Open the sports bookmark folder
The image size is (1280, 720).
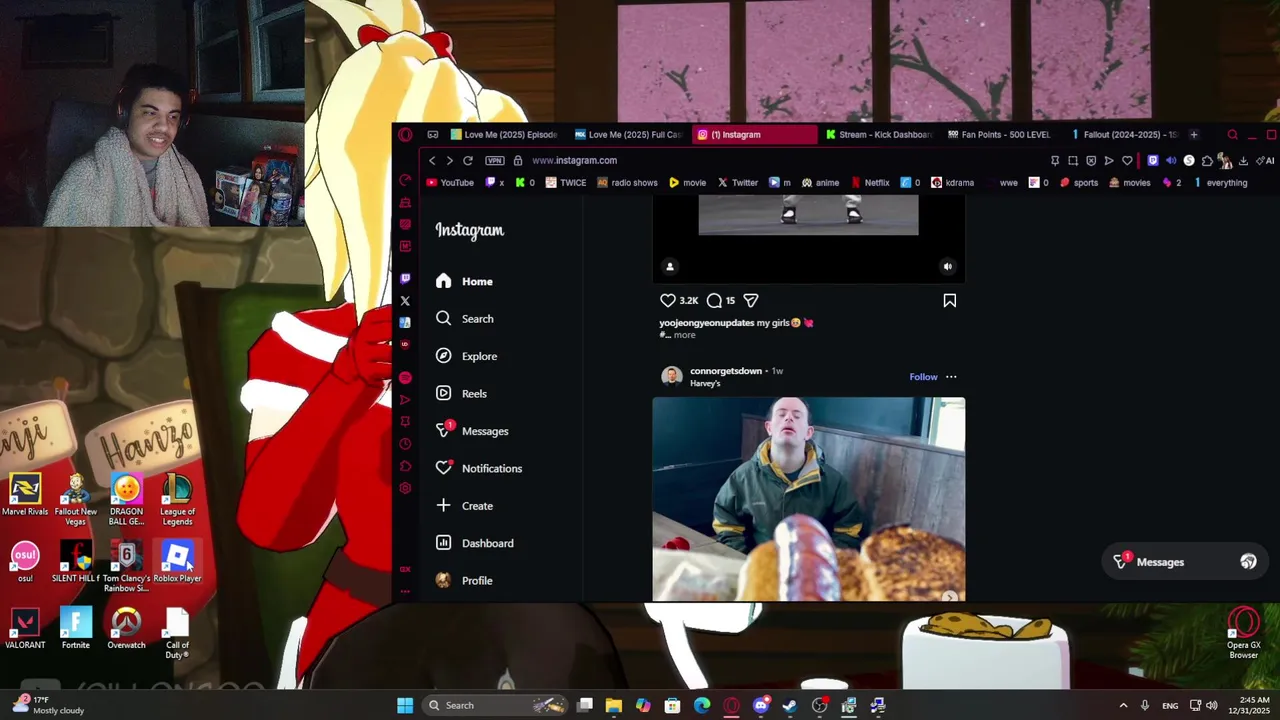(1078, 183)
